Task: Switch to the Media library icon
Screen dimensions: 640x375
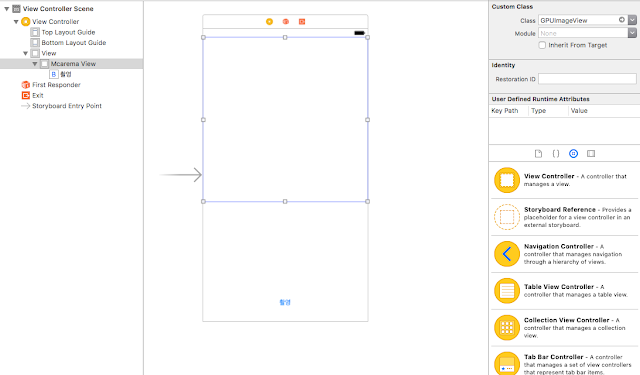Action: [591, 153]
